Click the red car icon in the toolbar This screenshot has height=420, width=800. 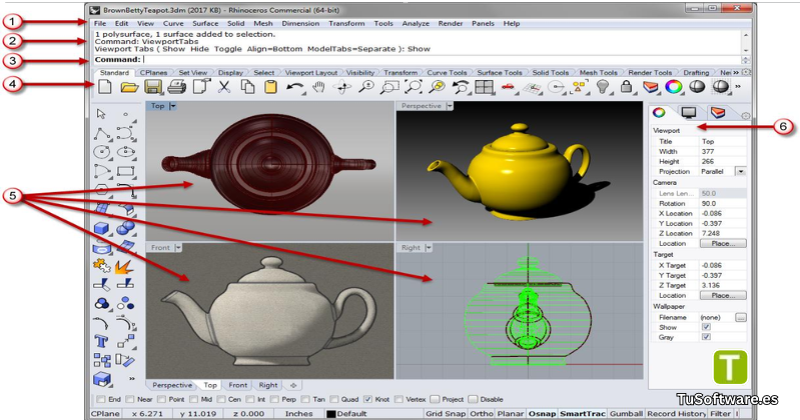coord(507,87)
